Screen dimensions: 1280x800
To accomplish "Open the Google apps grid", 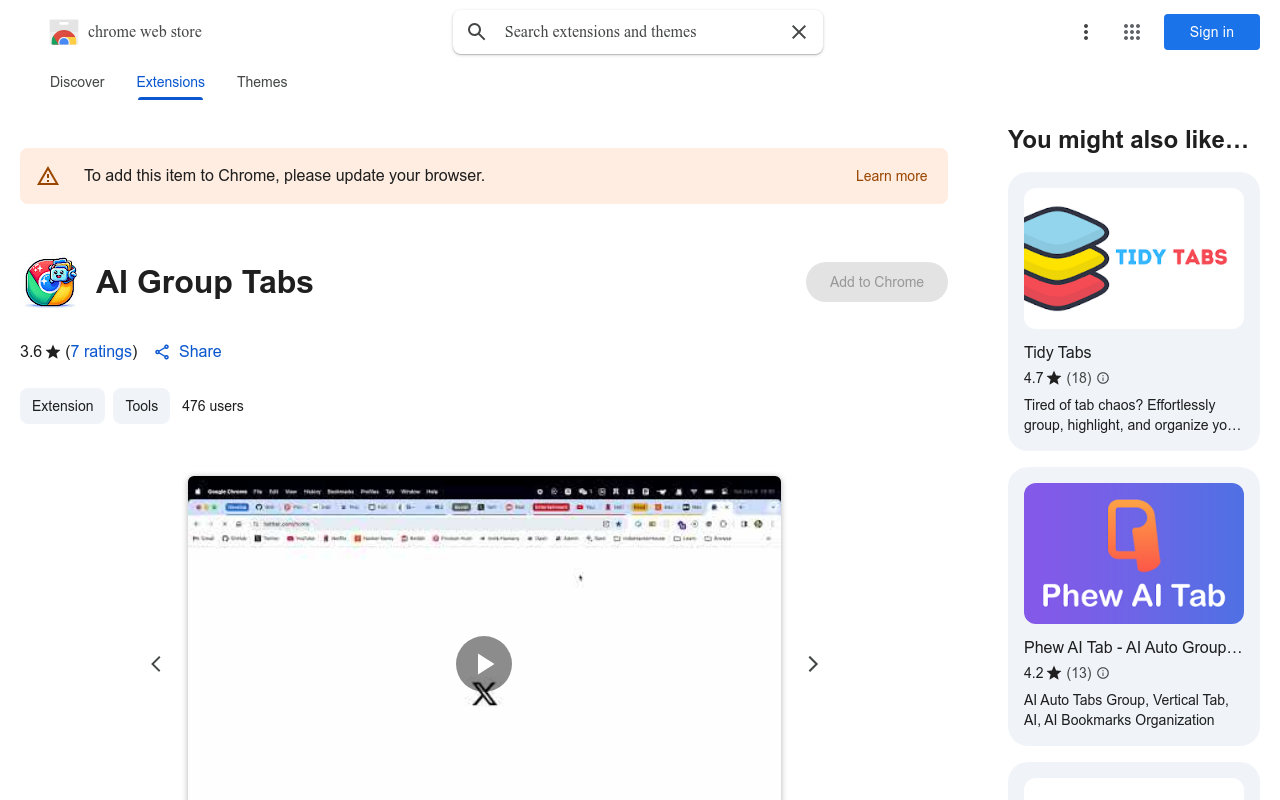I will [x=1131, y=32].
